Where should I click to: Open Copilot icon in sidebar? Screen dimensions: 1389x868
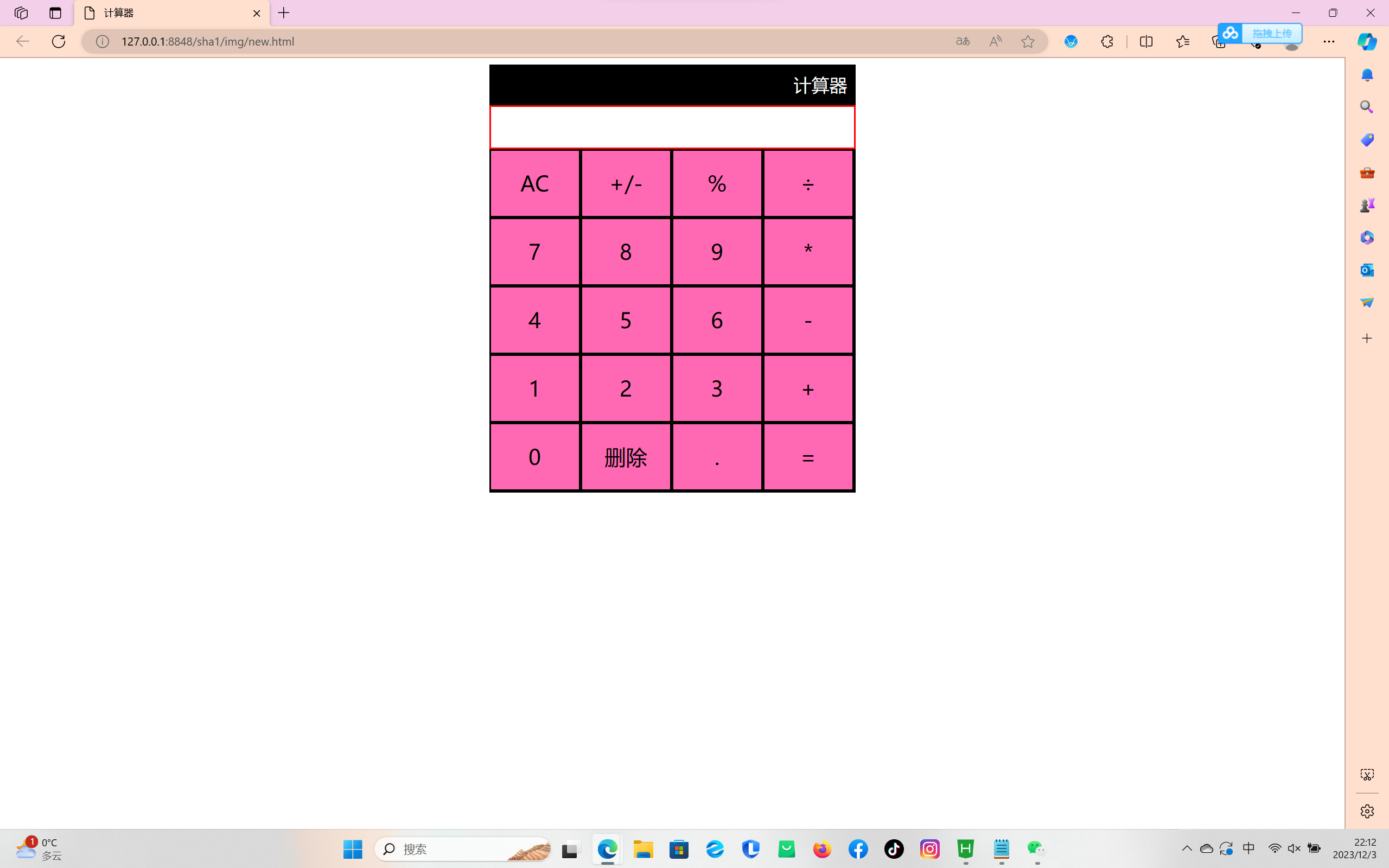(x=1367, y=41)
